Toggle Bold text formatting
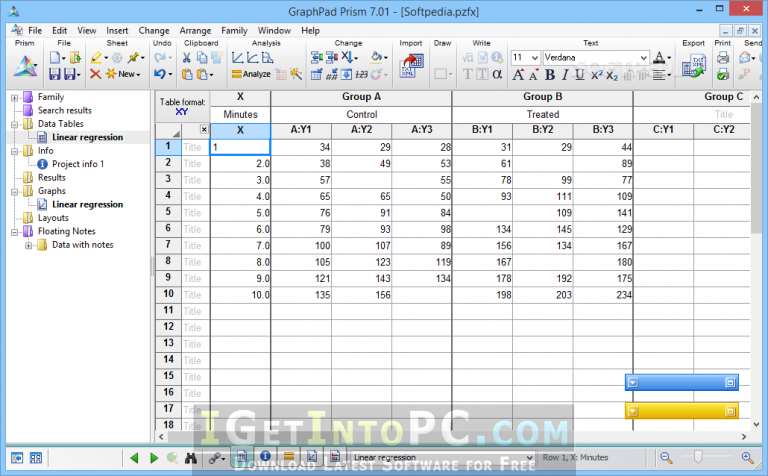The image size is (768, 476). click(550, 75)
